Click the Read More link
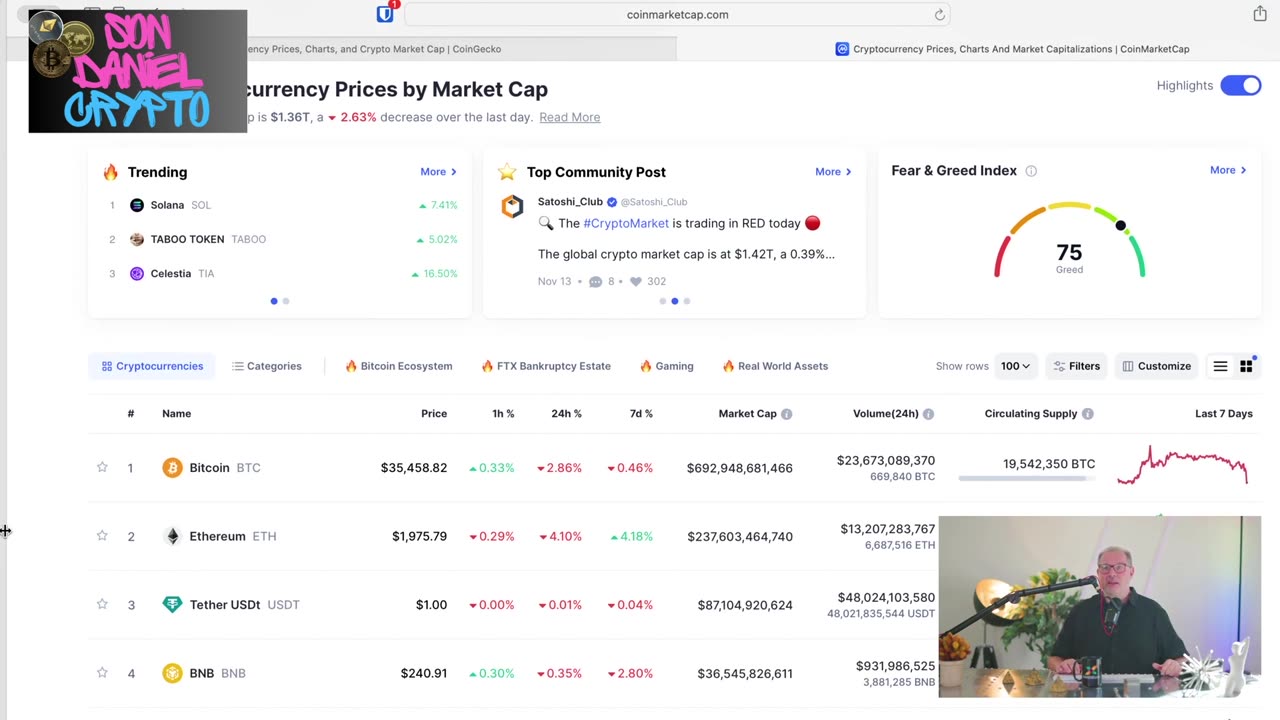 pyautogui.click(x=570, y=117)
